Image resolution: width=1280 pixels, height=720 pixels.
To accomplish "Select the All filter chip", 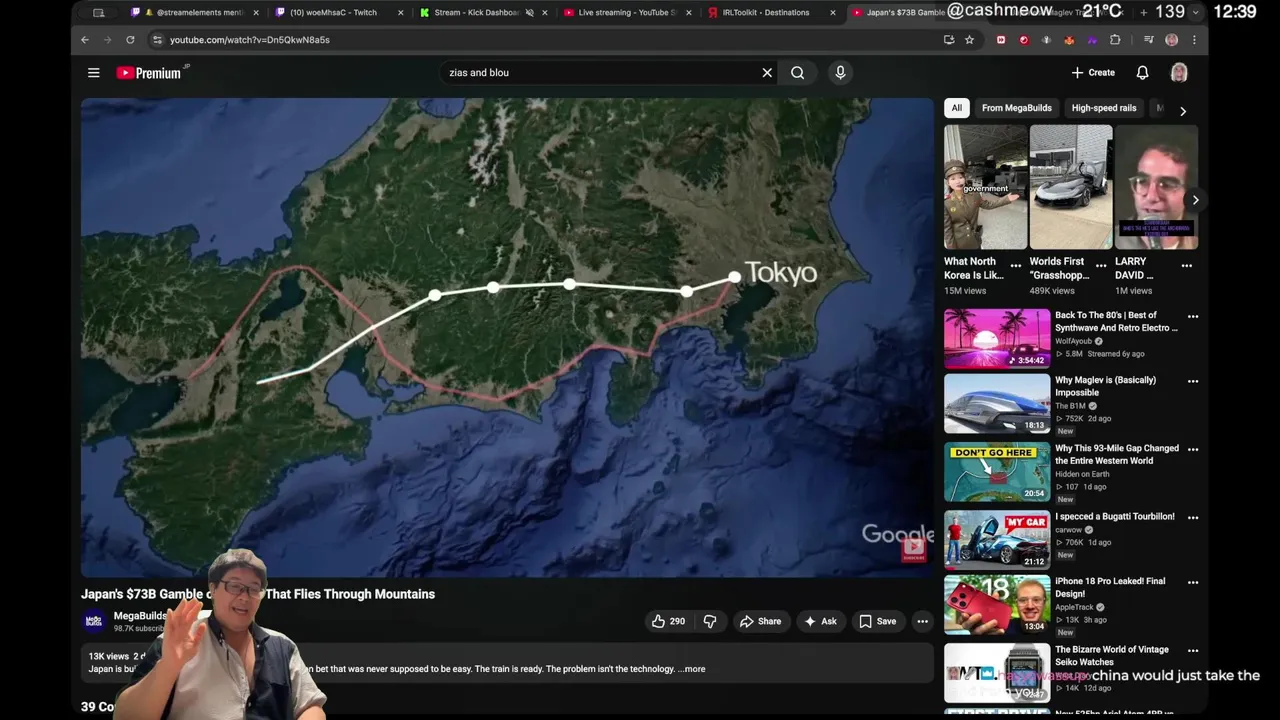I will point(957,108).
